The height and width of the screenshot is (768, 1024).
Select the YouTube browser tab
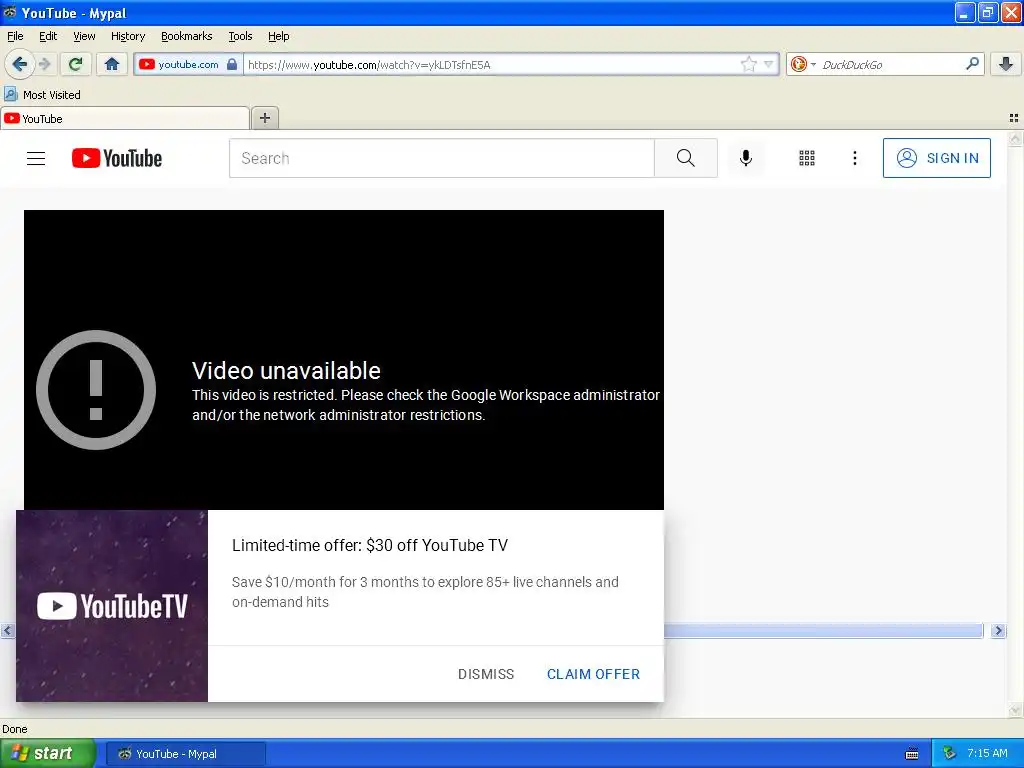[x=125, y=118]
